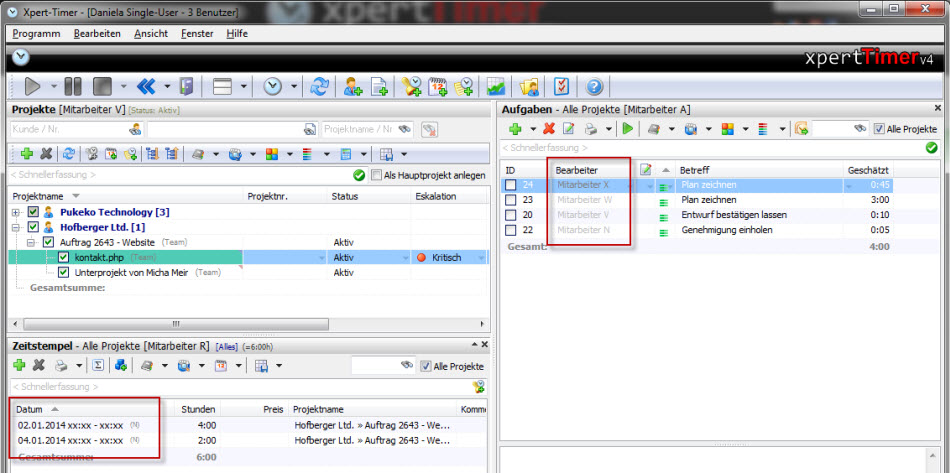Open color squares icon in Aufgaben toolbar

tap(727, 128)
